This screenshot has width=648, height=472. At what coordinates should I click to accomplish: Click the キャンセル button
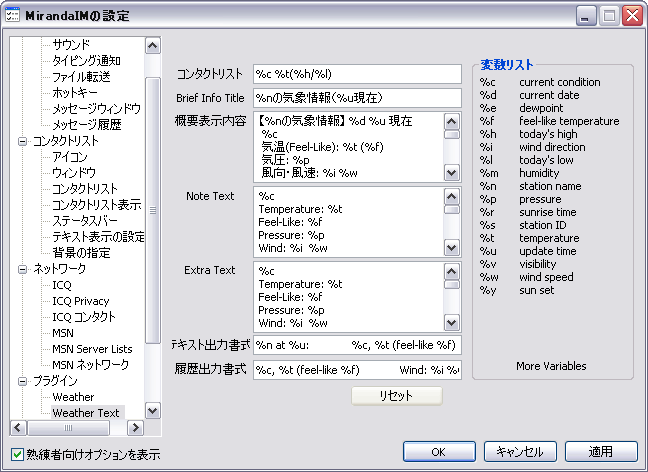coord(520,452)
